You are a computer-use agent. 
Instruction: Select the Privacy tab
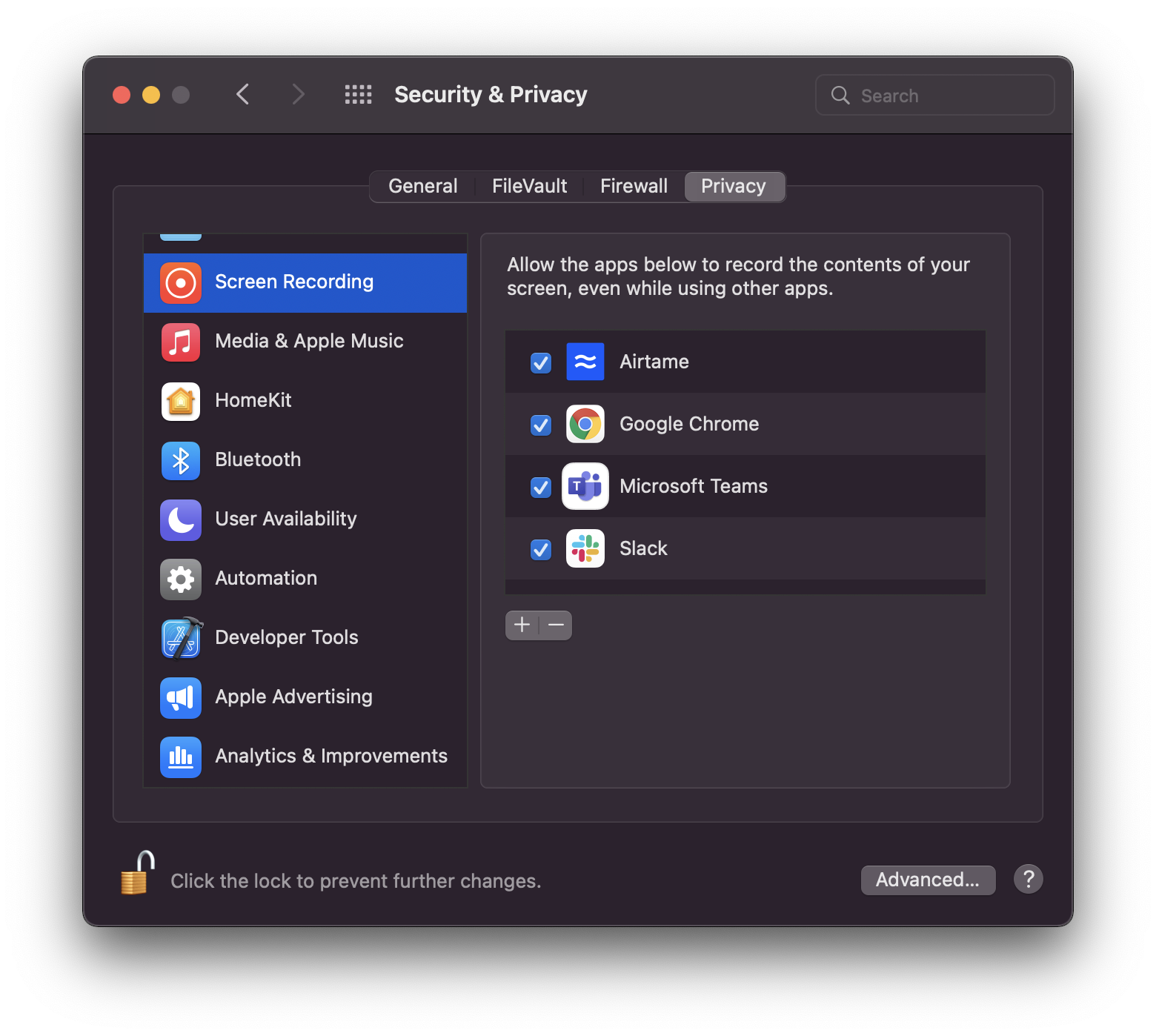[734, 186]
